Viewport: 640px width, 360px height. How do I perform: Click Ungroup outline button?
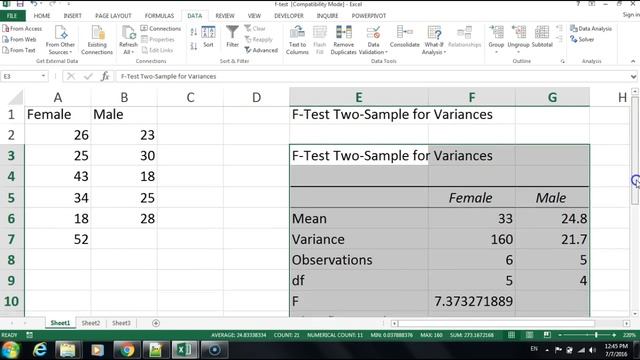click(x=518, y=39)
